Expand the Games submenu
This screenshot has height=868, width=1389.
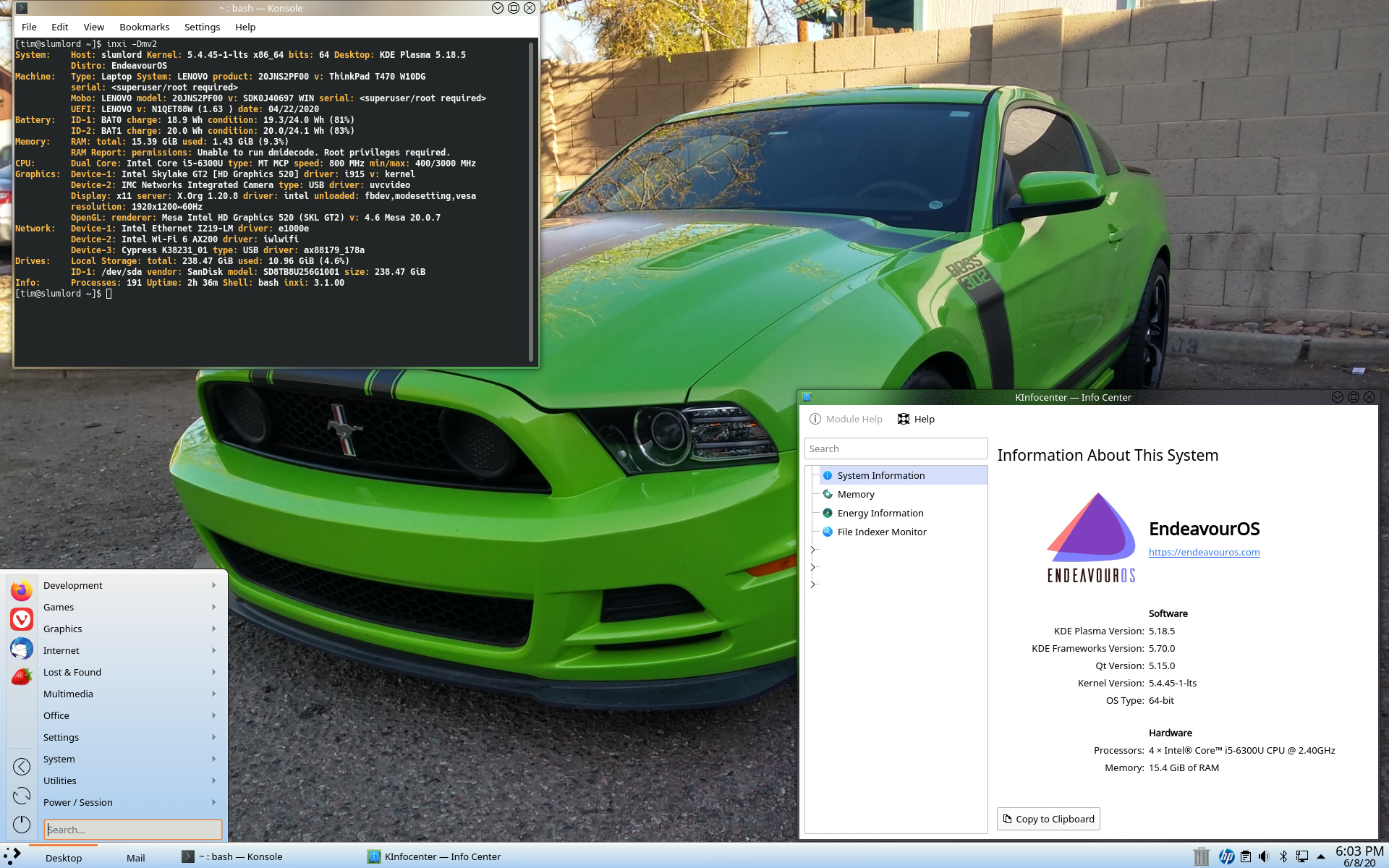click(130, 607)
